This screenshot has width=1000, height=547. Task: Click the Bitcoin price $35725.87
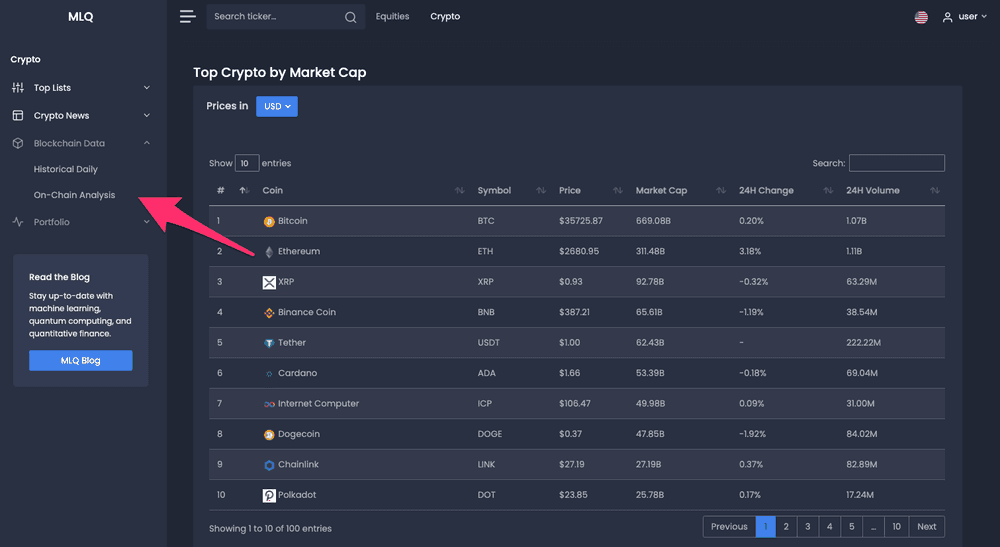[x=581, y=221]
